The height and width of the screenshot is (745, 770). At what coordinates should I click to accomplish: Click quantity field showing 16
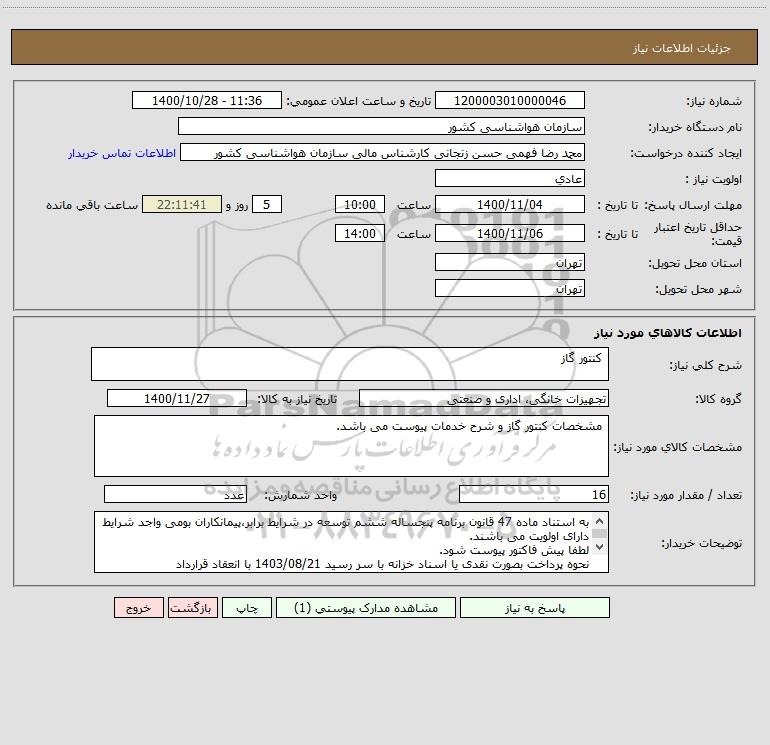pyautogui.click(x=534, y=495)
